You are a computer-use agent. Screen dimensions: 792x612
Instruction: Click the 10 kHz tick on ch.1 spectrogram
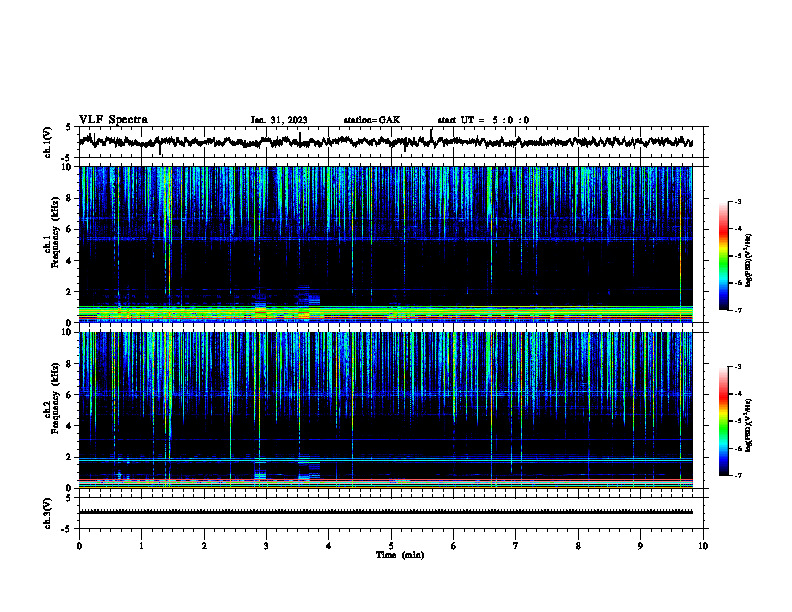70,167
